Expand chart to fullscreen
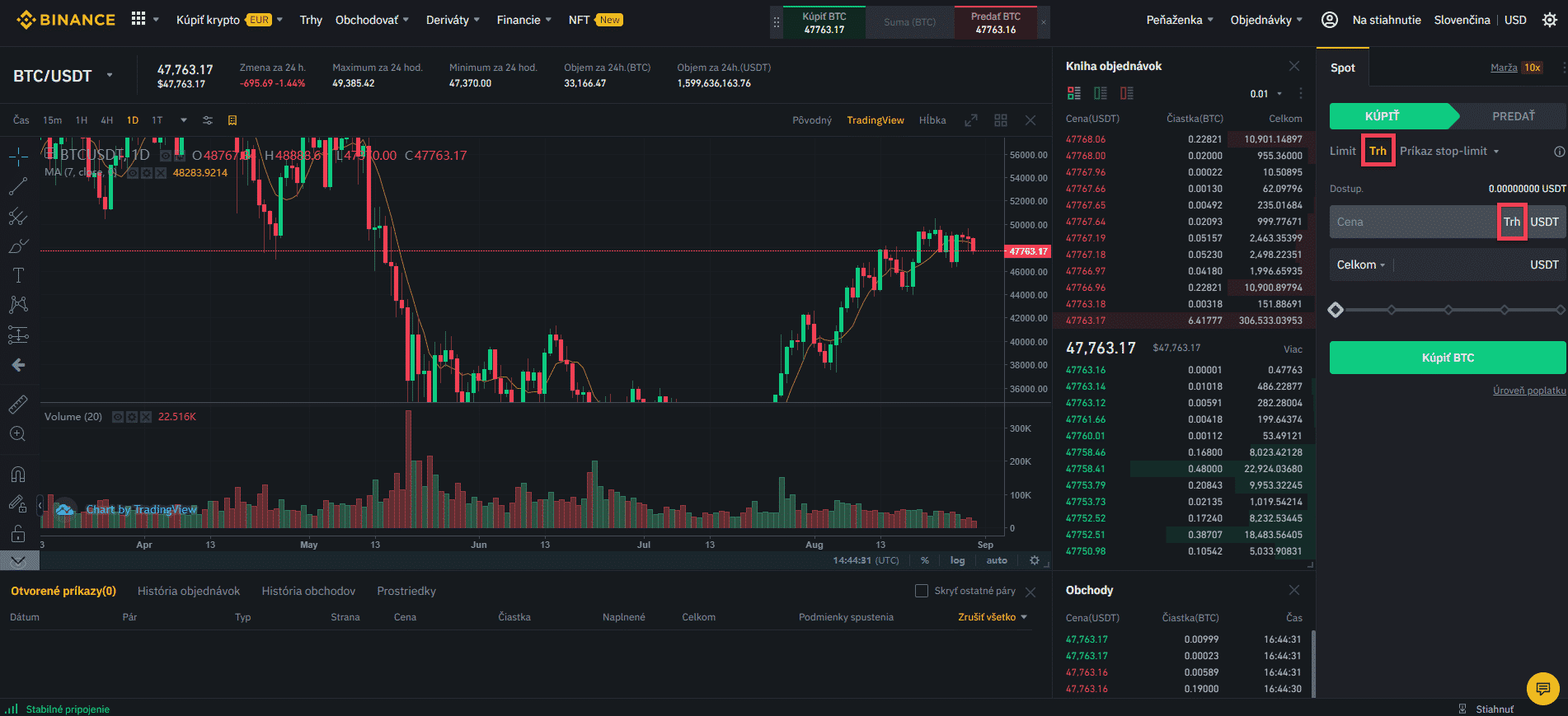The image size is (1568, 716). tap(971, 120)
